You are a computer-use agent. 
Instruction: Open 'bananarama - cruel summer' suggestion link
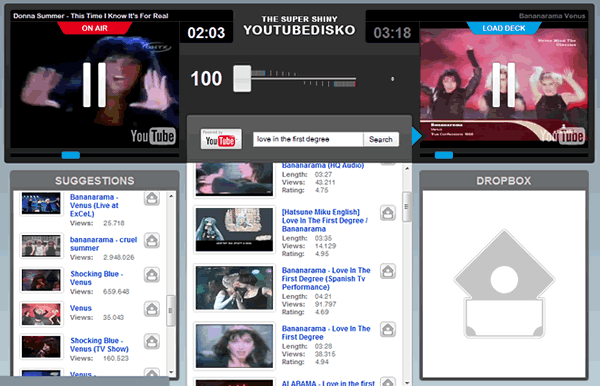tap(103, 244)
